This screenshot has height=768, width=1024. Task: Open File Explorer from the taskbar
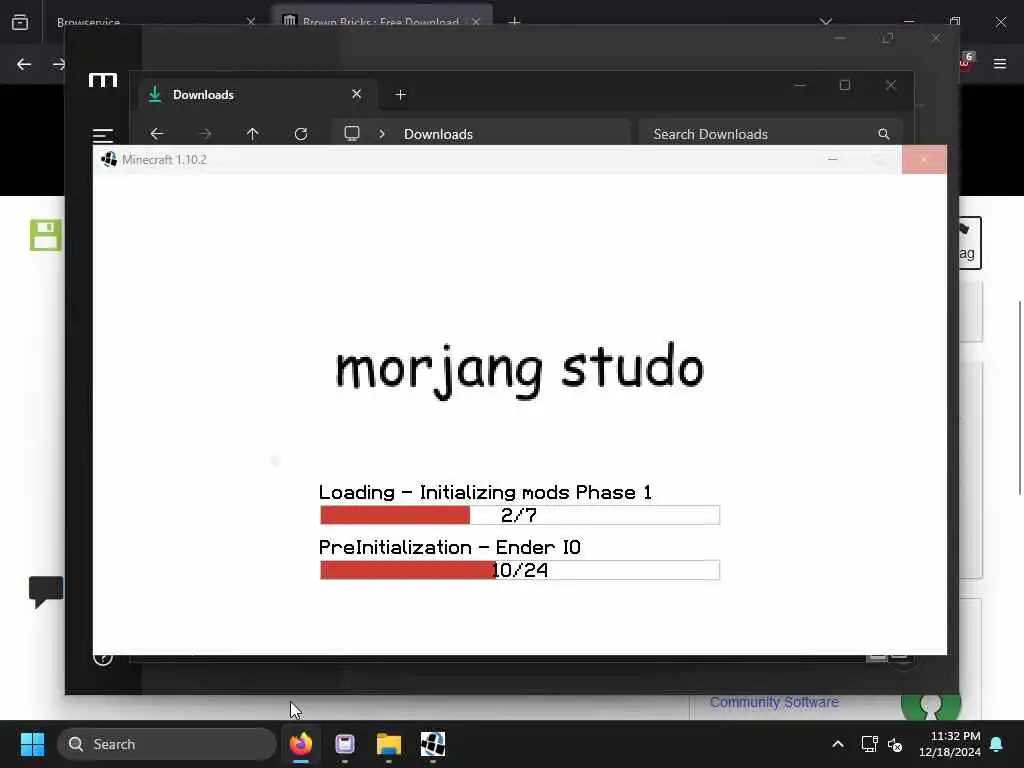pos(389,744)
